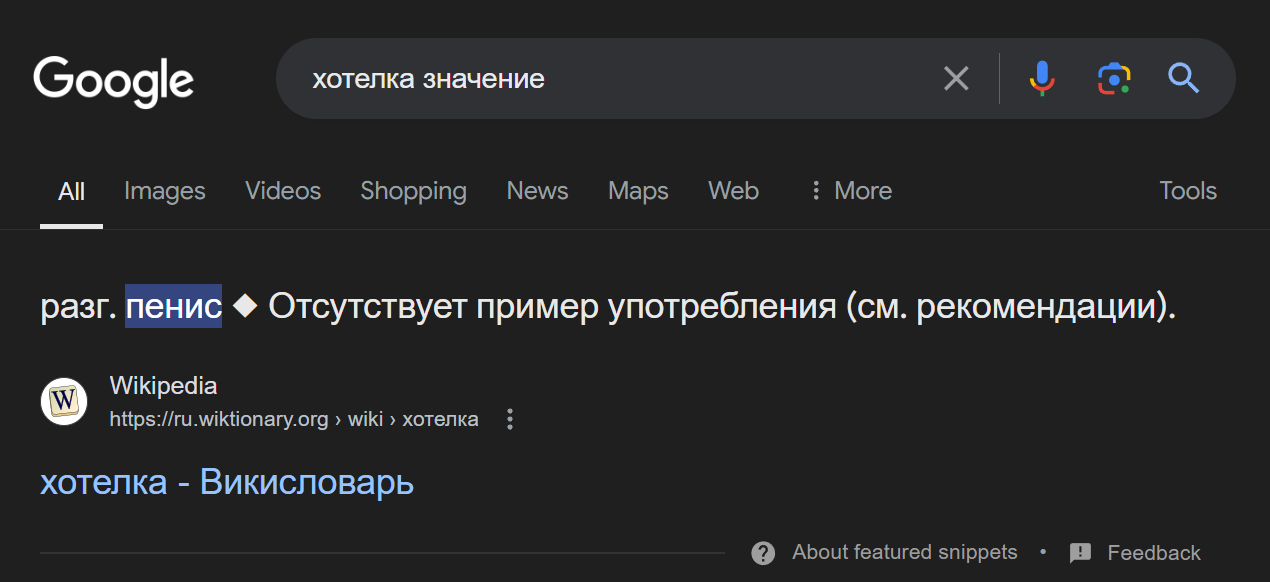Open the Maps tab
This screenshot has width=1270, height=582.
(x=638, y=190)
